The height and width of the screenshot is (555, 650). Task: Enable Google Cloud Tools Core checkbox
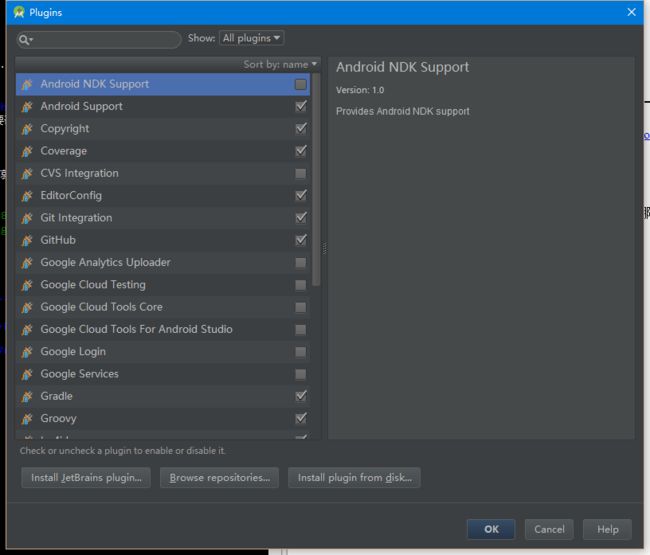tap(301, 308)
